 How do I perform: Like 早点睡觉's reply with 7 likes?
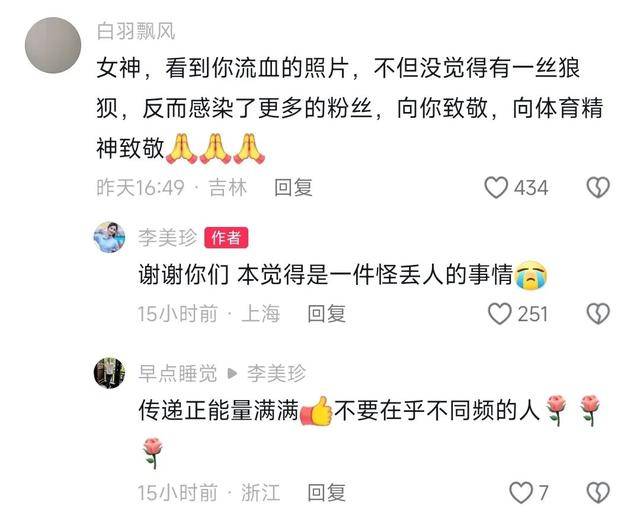521,492
